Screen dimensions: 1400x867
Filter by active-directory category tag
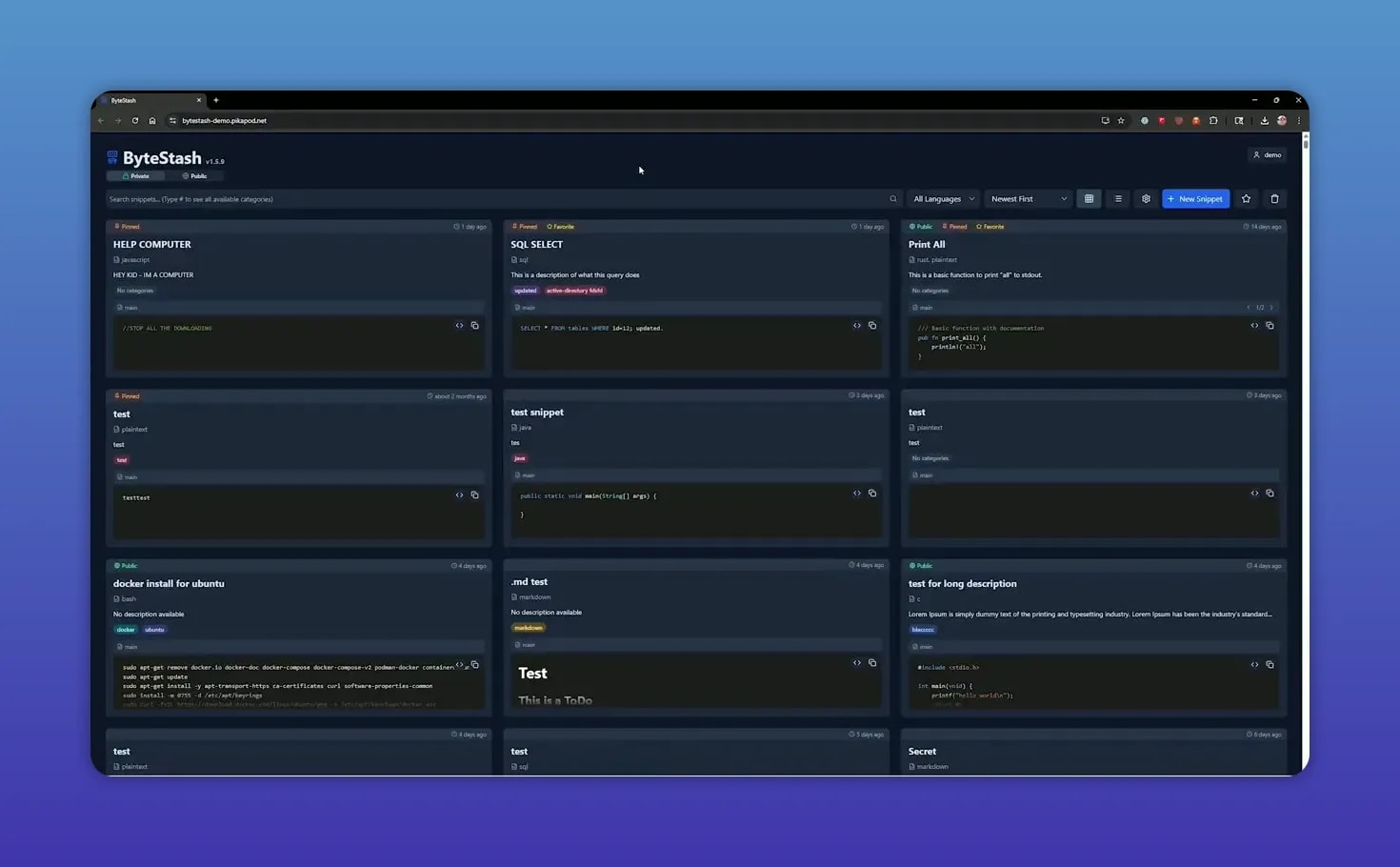tap(574, 291)
